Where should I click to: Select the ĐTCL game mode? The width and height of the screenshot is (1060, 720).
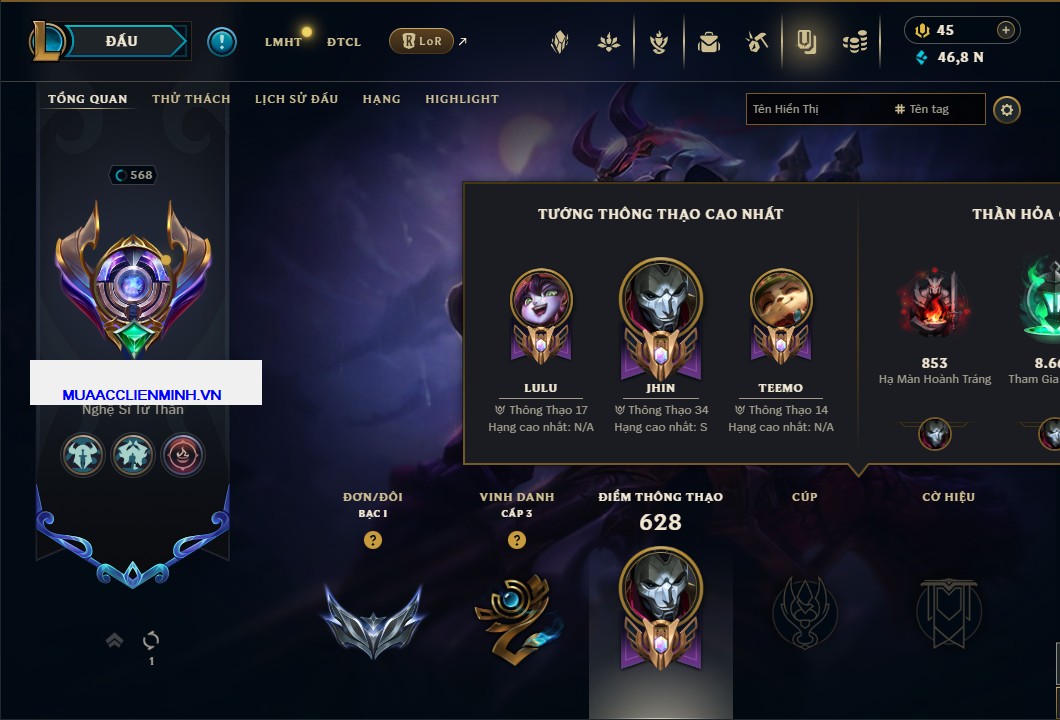[x=344, y=42]
